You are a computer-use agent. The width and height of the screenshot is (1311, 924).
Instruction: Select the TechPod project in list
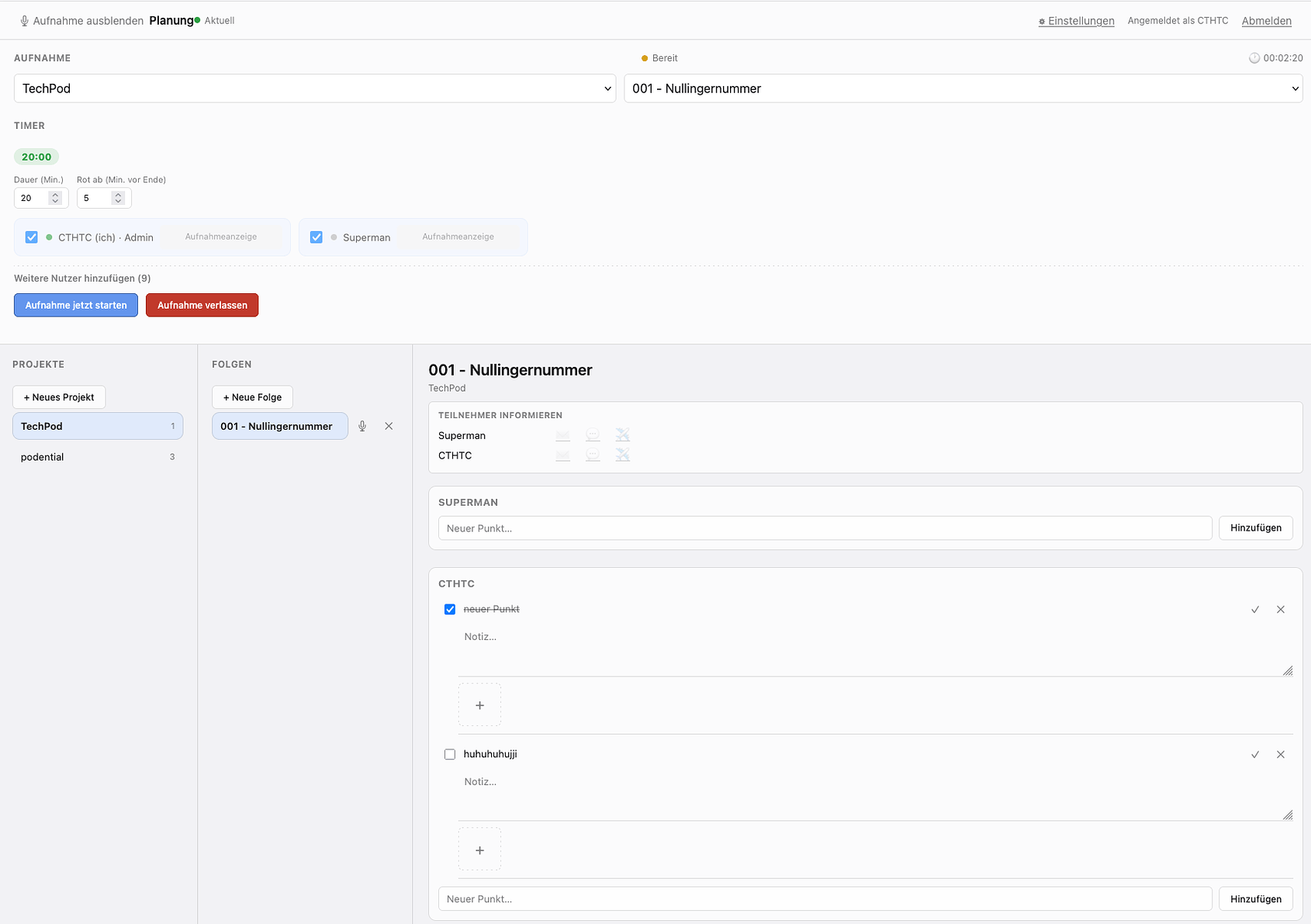click(98, 426)
